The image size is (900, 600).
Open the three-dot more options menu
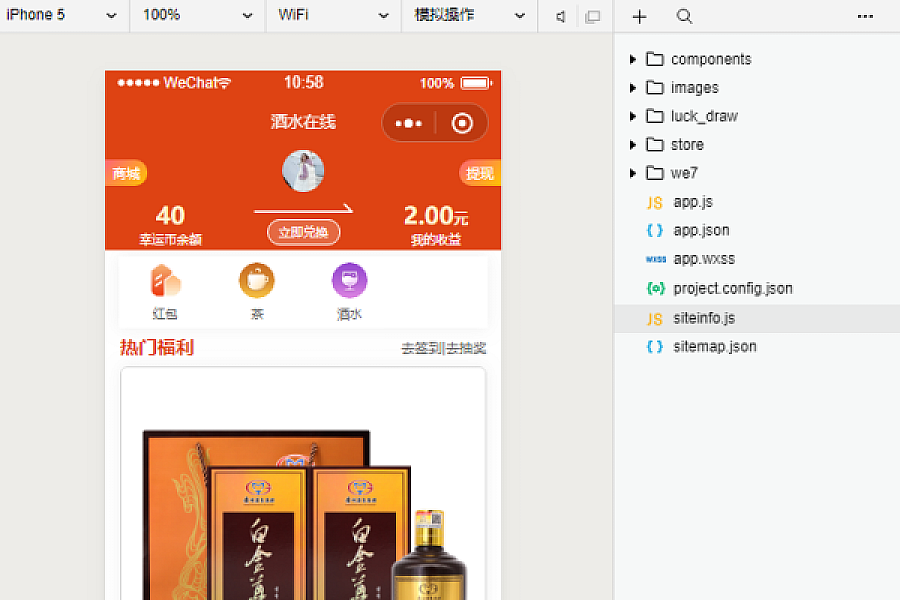pos(865,17)
